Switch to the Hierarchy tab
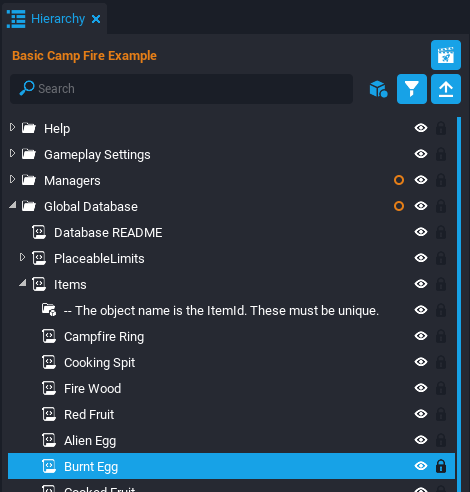470x492 pixels. click(x=58, y=19)
